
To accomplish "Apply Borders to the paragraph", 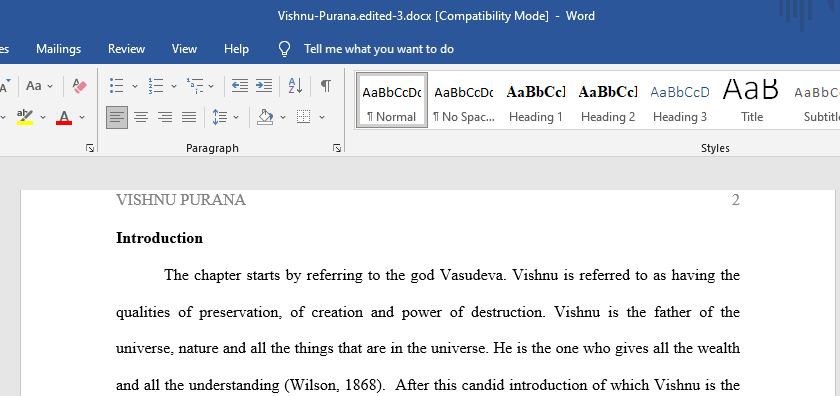I will (304, 117).
